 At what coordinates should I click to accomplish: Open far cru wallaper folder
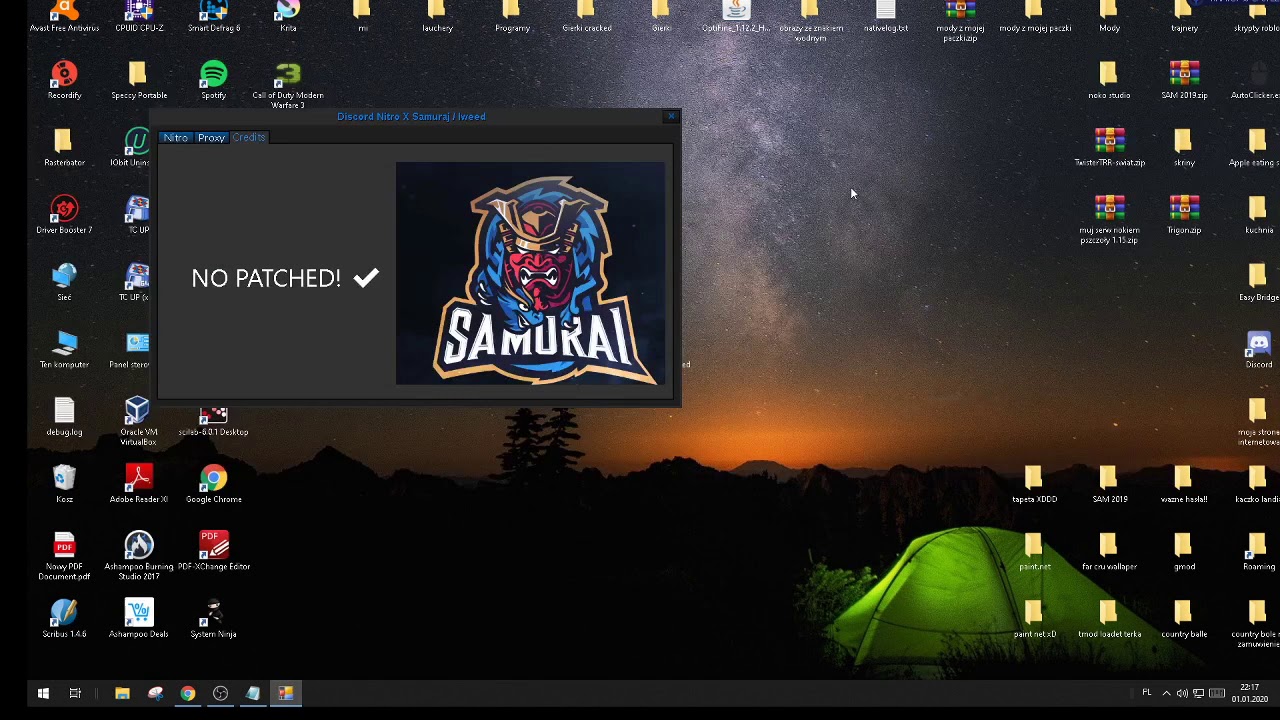point(1109,552)
